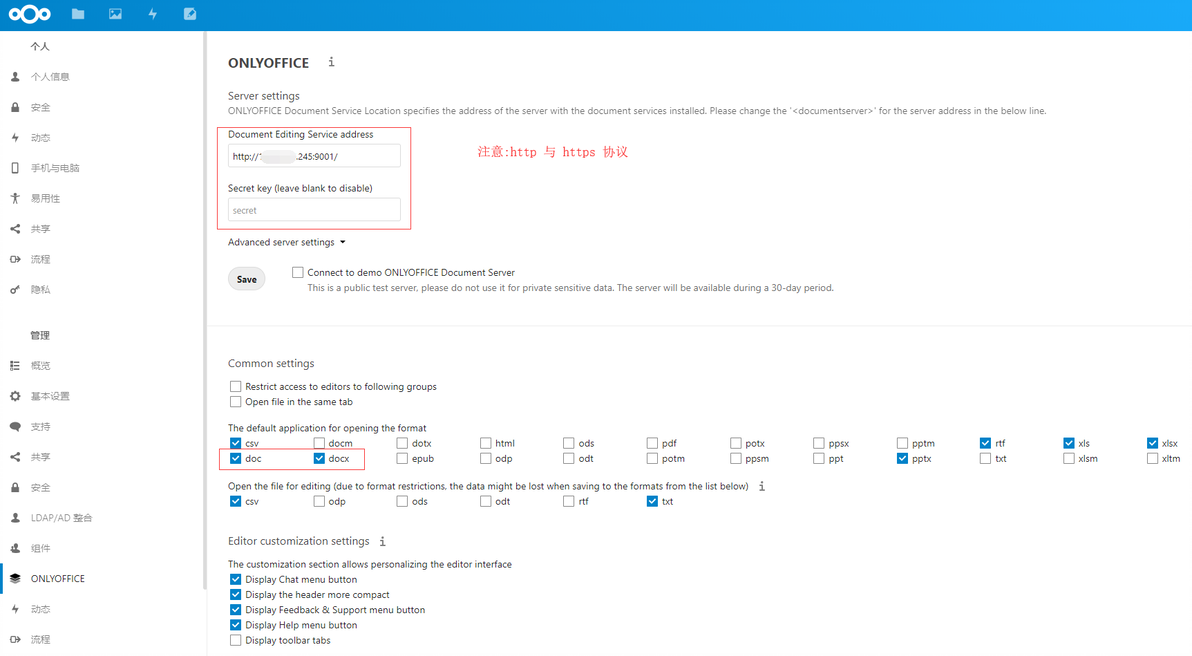Uncheck docx default format checkbox

coord(319,458)
